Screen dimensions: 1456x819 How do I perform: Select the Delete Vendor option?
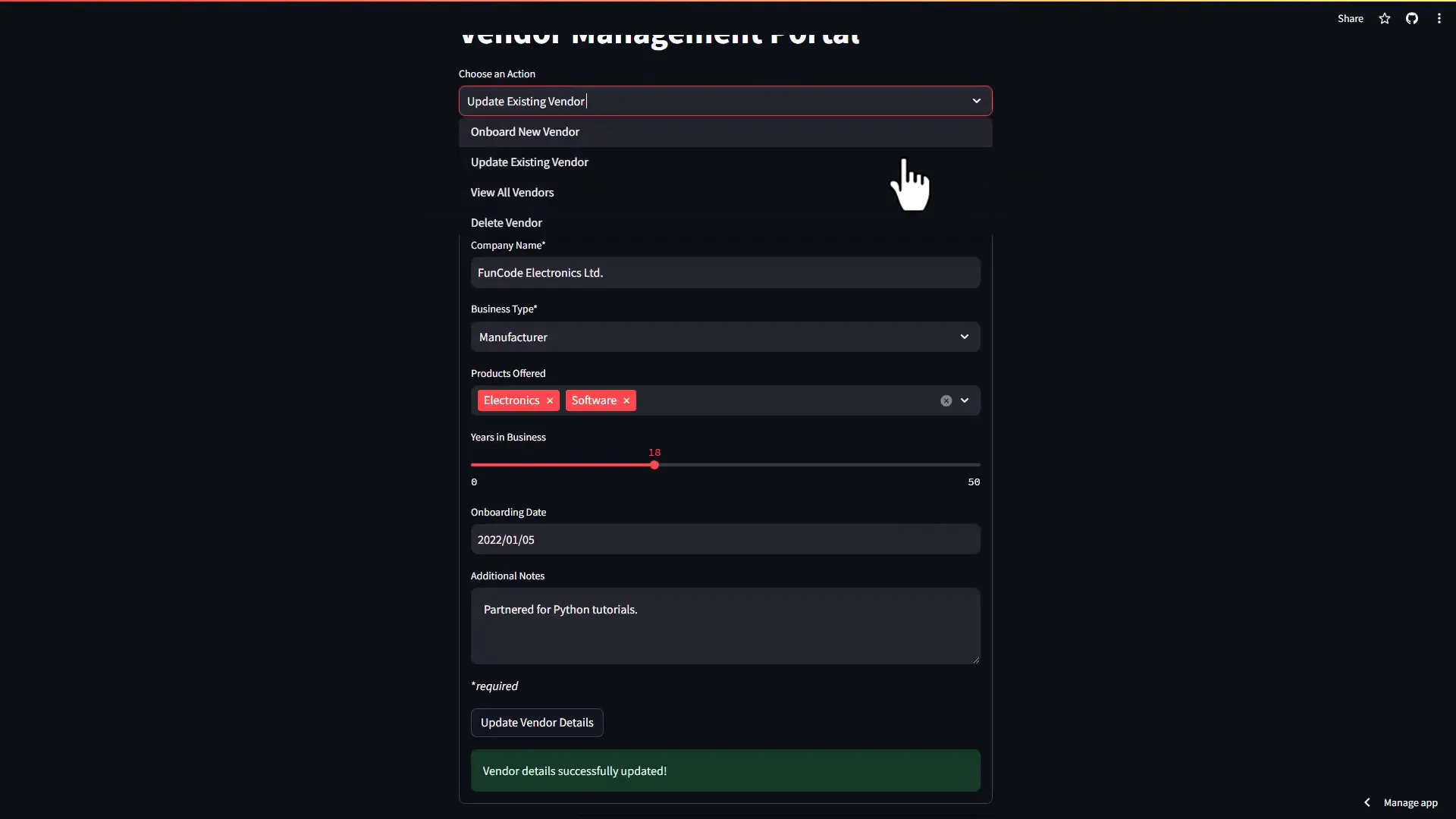pos(506,222)
